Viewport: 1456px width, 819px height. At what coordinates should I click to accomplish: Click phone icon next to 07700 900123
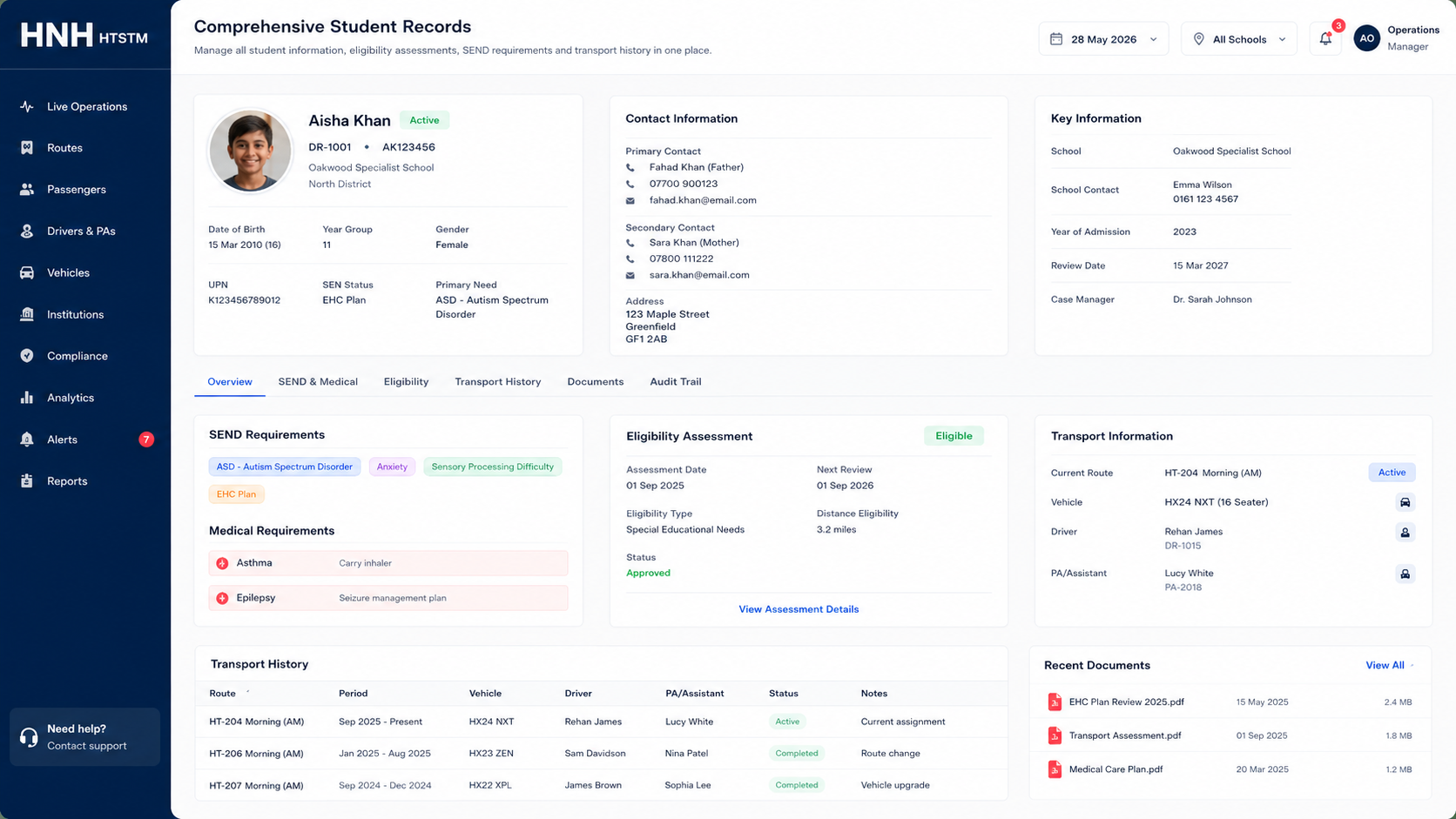pyautogui.click(x=630, y=184)
